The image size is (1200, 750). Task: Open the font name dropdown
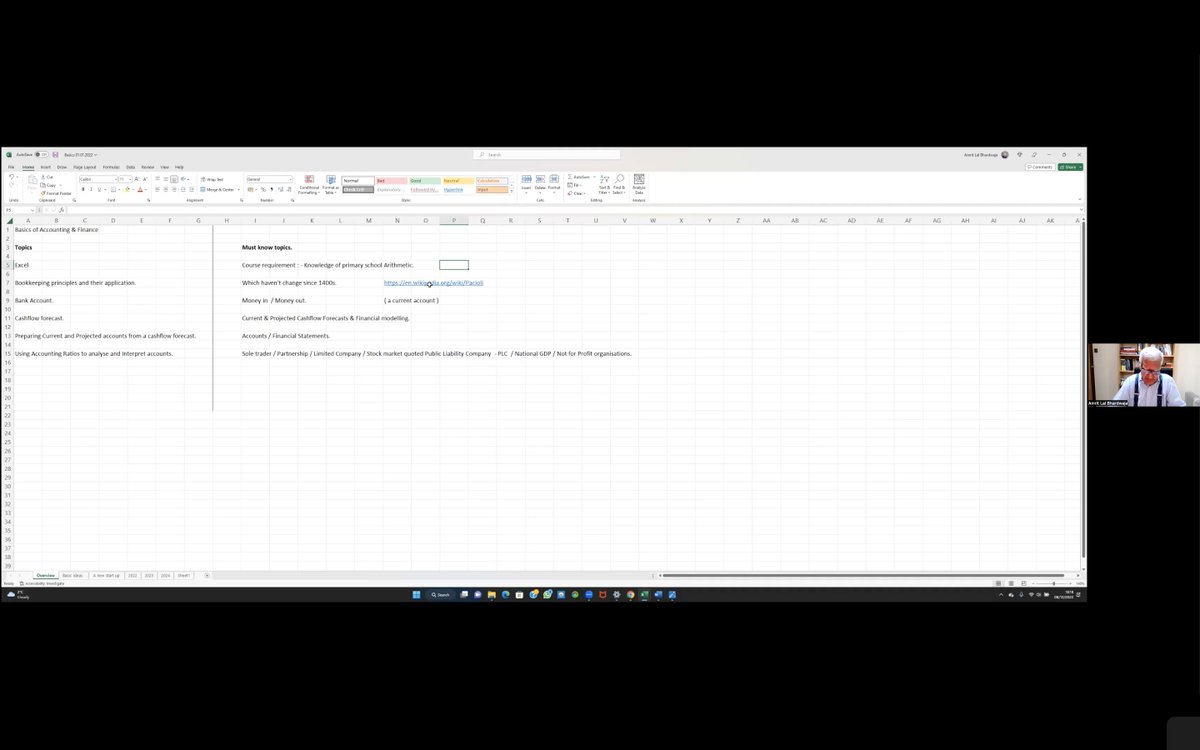click(115, 179)
